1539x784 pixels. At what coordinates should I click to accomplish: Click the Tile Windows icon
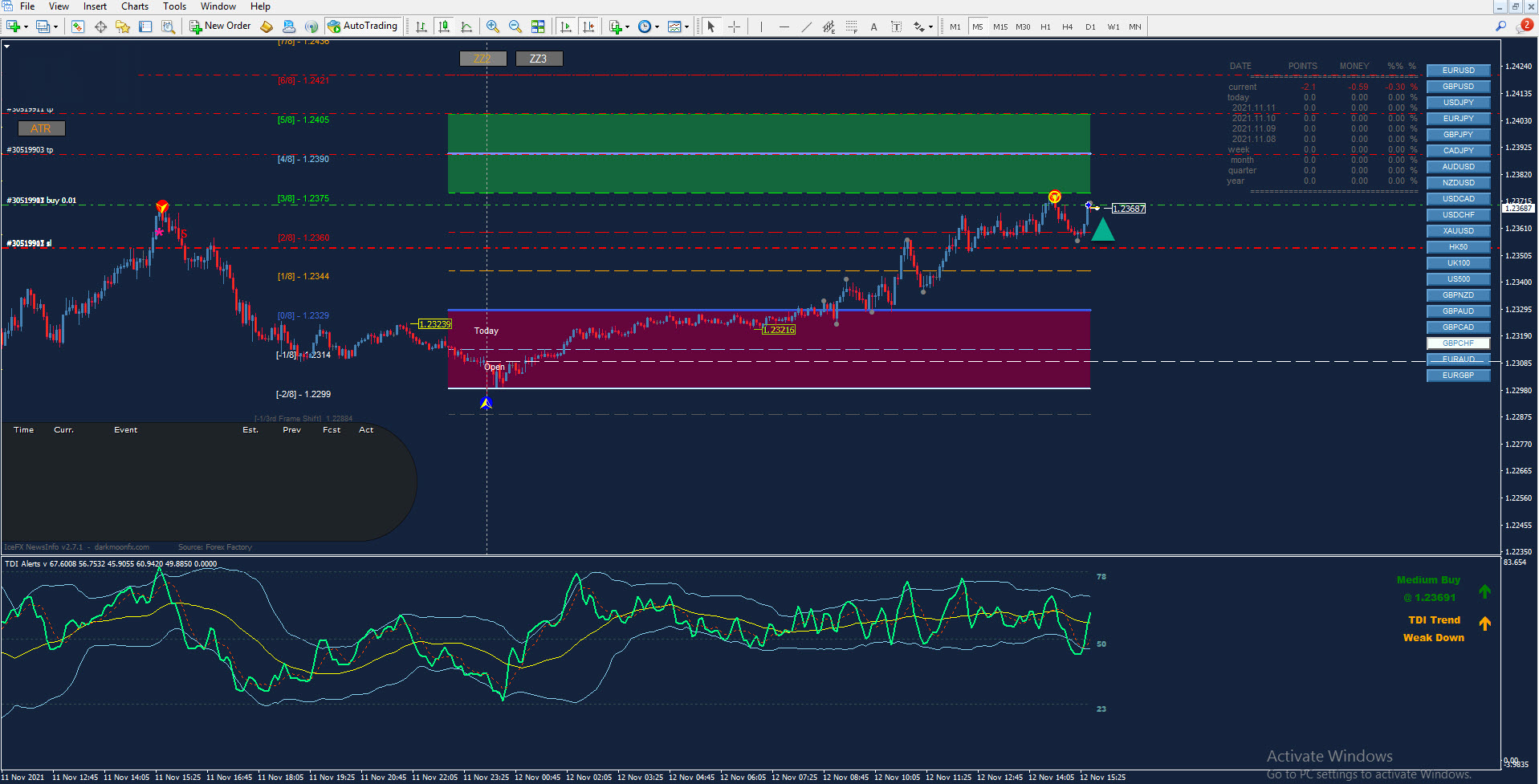(538, 26)
